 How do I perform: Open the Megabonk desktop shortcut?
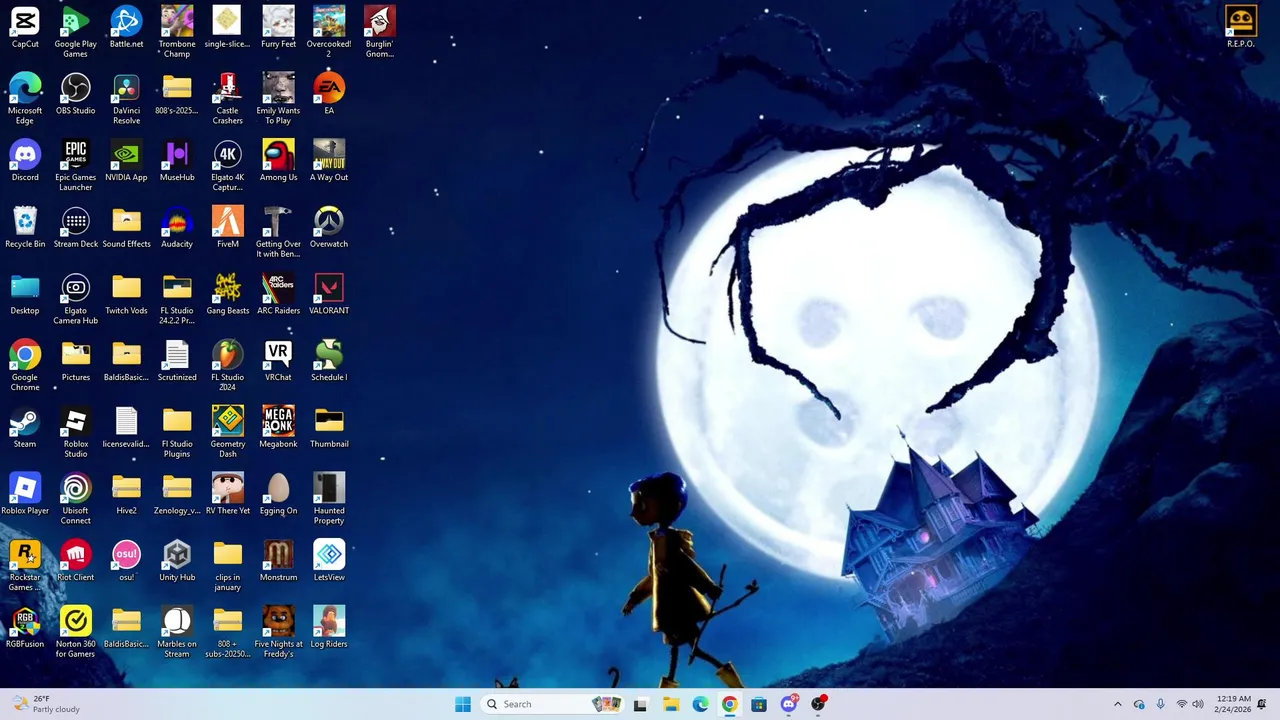[x=278, y=429]
